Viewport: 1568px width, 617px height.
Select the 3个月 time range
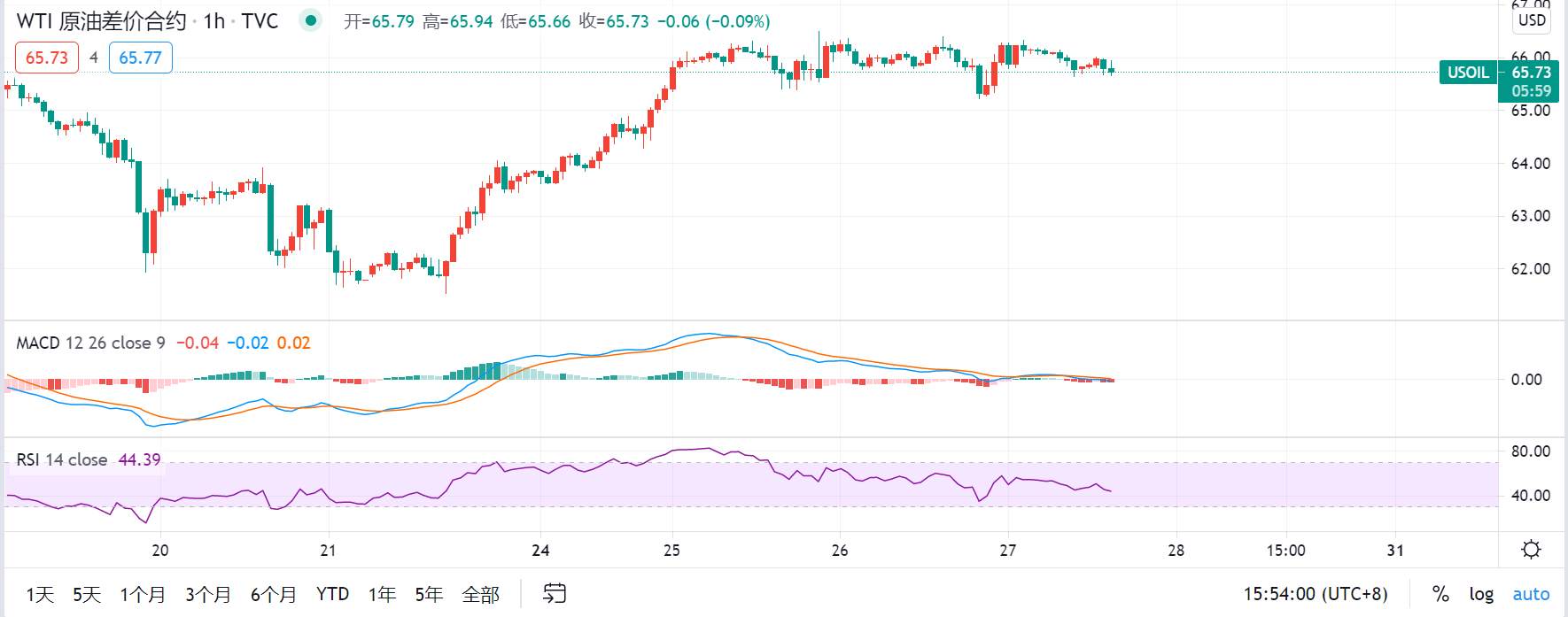(x=208, y=594)
